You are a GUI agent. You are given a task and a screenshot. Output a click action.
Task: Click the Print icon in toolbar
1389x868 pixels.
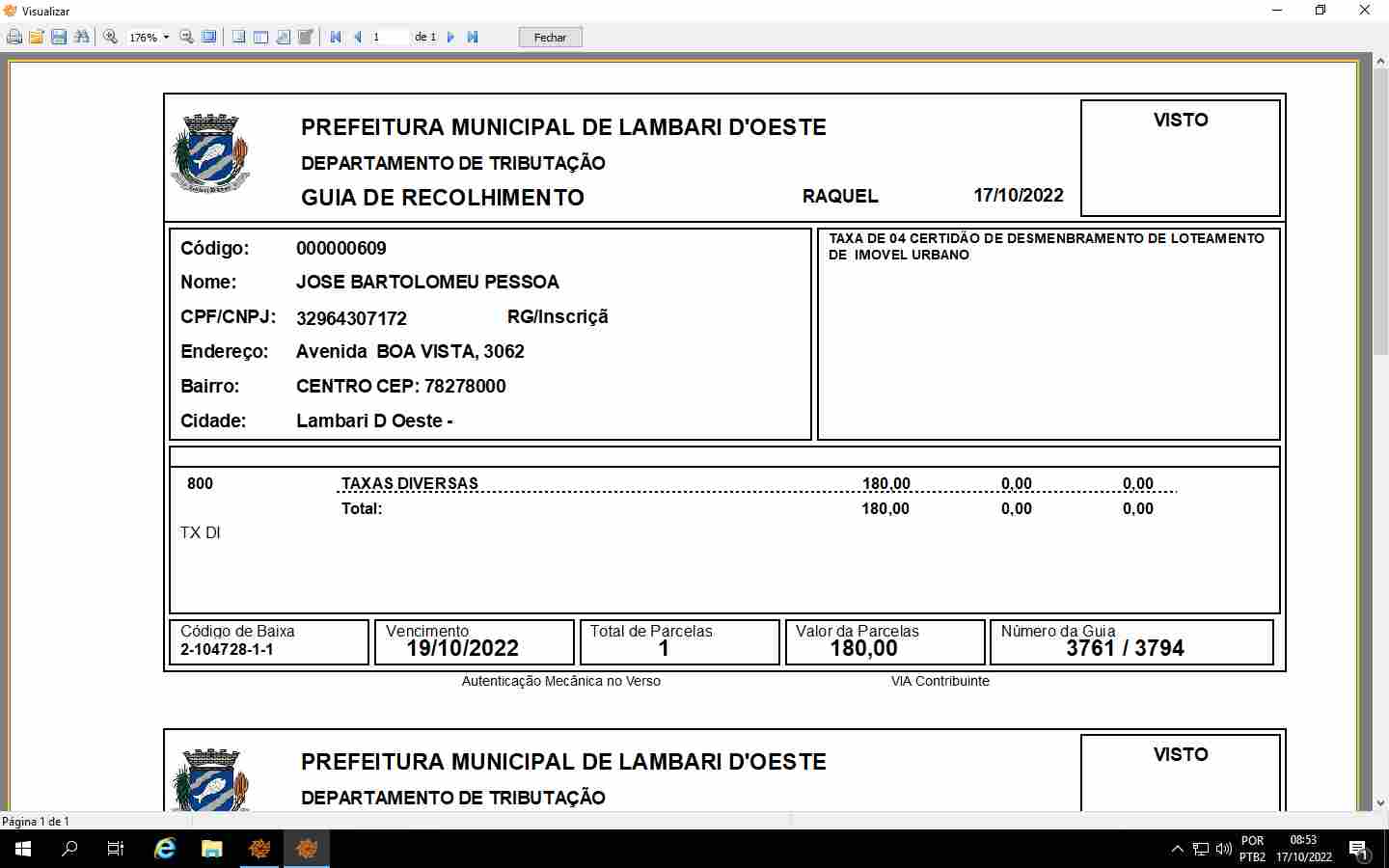pos(14,38)
